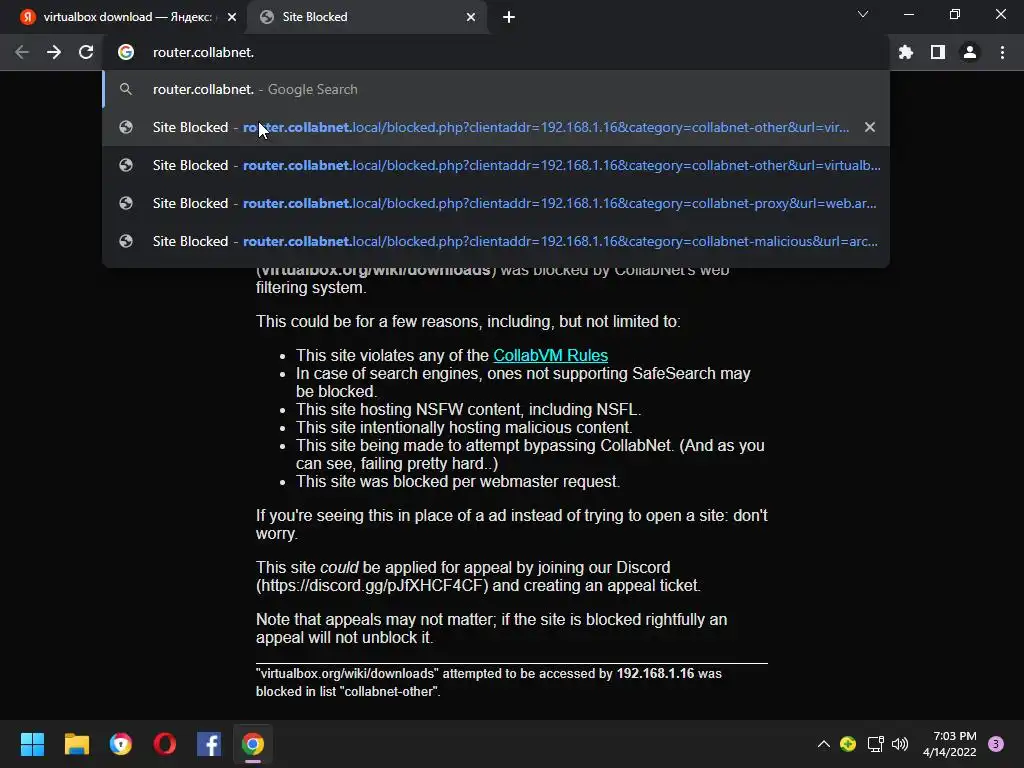
Task: Click the browser Forward arrow
Action: pos(54,52)
